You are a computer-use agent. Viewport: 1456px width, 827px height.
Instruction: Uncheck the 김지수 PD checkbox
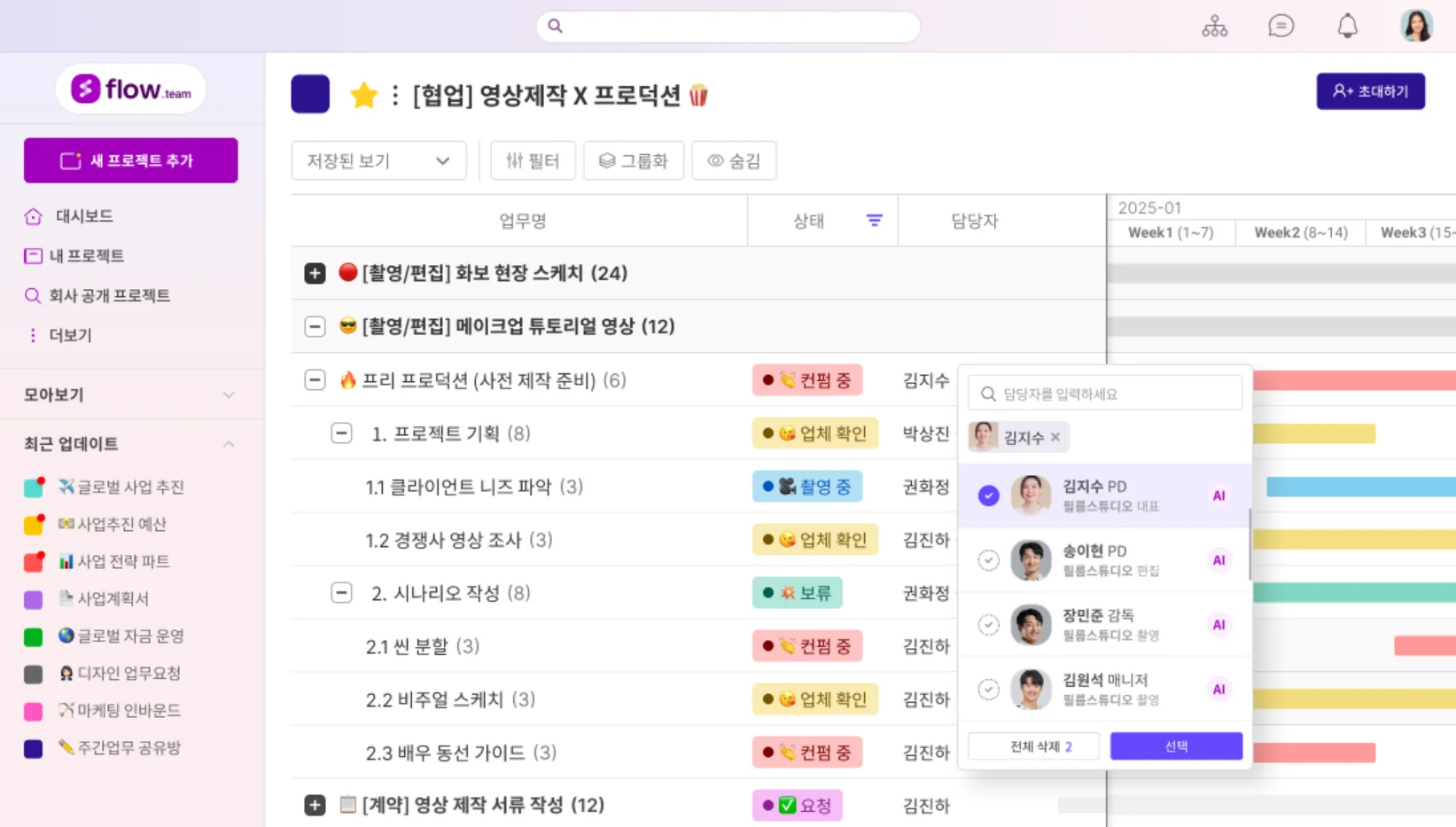[988, 495]
